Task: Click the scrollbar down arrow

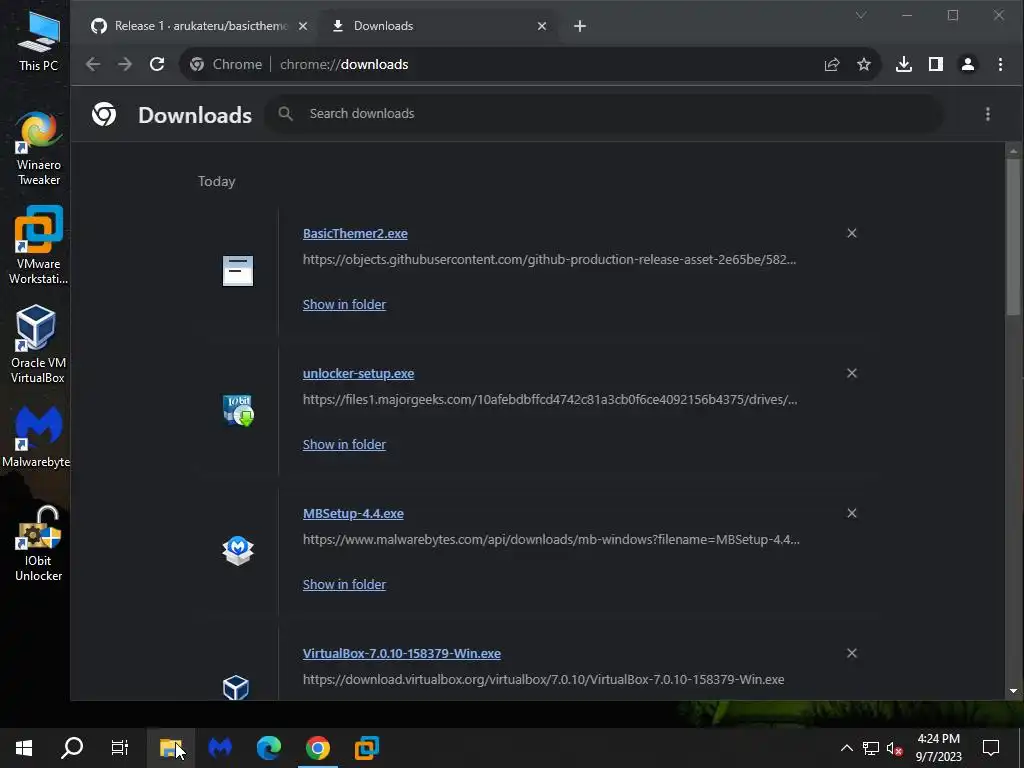Action: (1013, 691)
